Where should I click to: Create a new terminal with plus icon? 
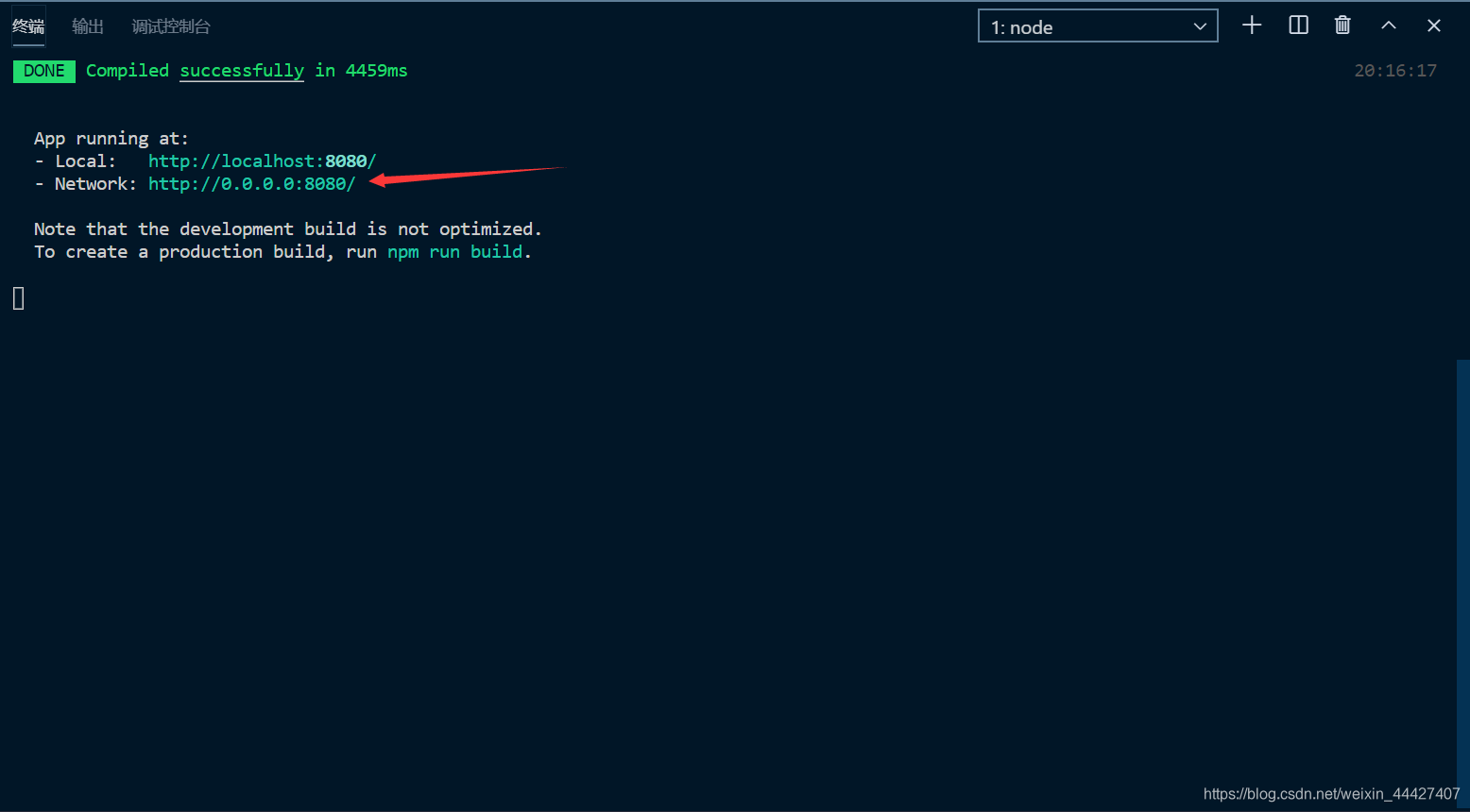click(x=1252, y=25)
